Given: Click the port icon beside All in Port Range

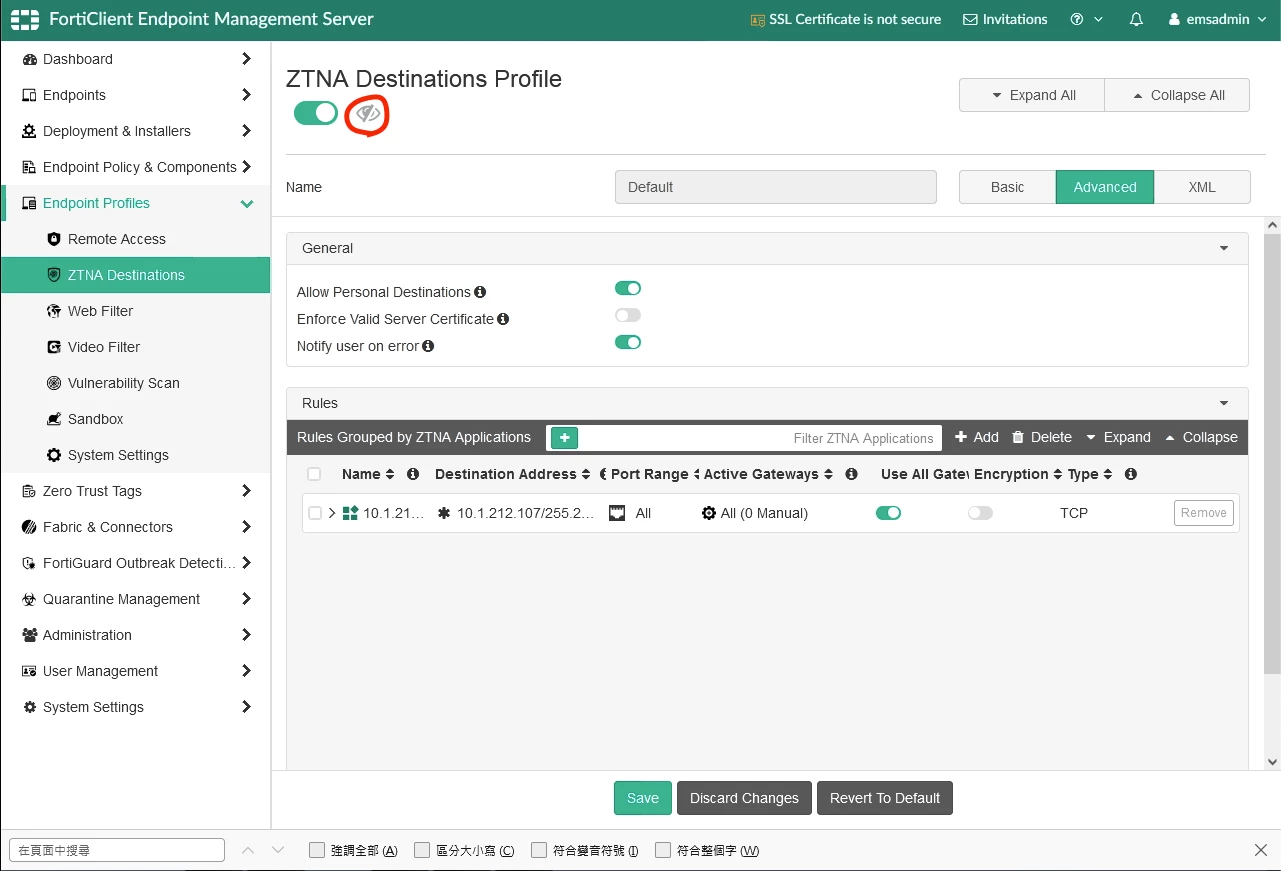Looking at the screenshot, I should tap(617, 513).
